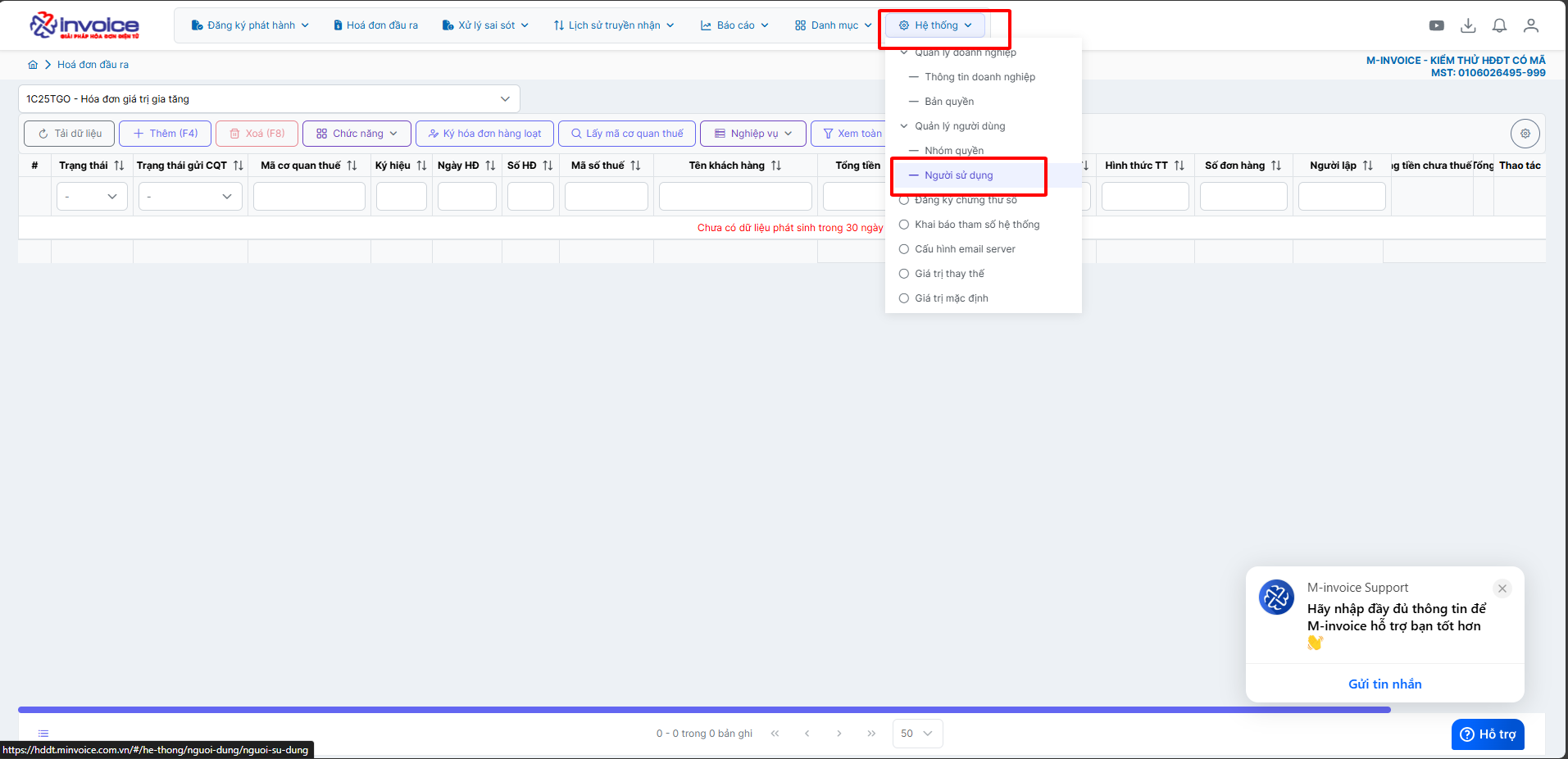The height and width of the screenshot is (759, 1568).
Task: Select Cấu hình email server option
Action: (x=964, y=249)
